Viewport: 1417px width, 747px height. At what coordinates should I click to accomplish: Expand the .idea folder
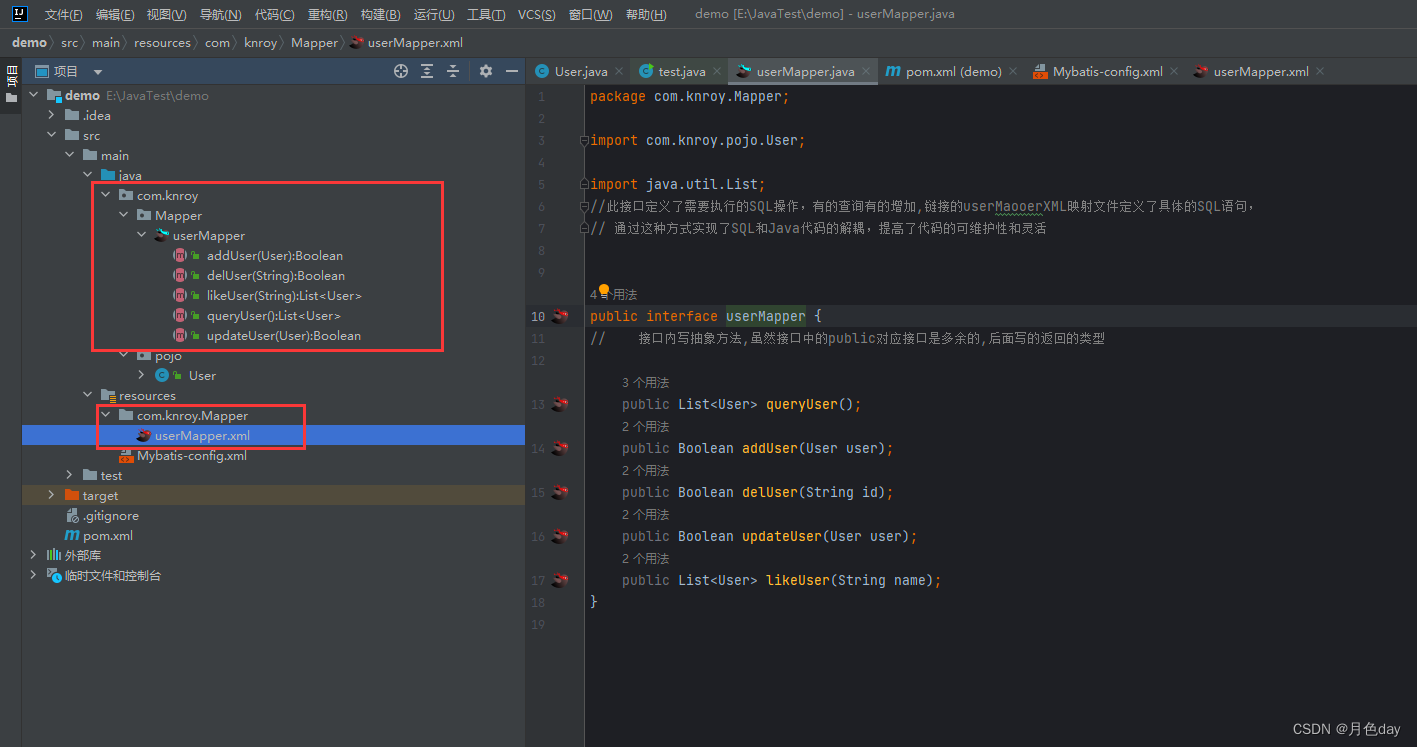tap(52, 115)
